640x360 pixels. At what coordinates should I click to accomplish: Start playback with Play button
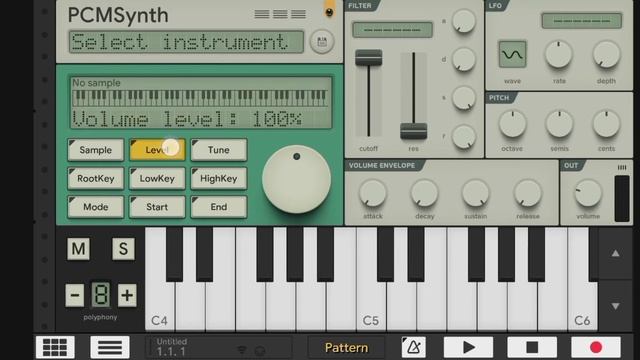[469, 347]
